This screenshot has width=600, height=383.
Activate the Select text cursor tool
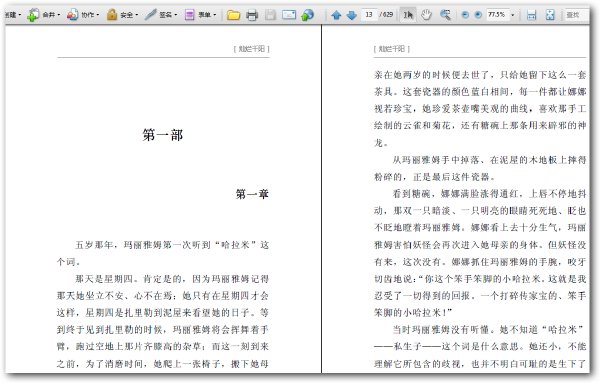pyautogui.click(x=408, y=15)
